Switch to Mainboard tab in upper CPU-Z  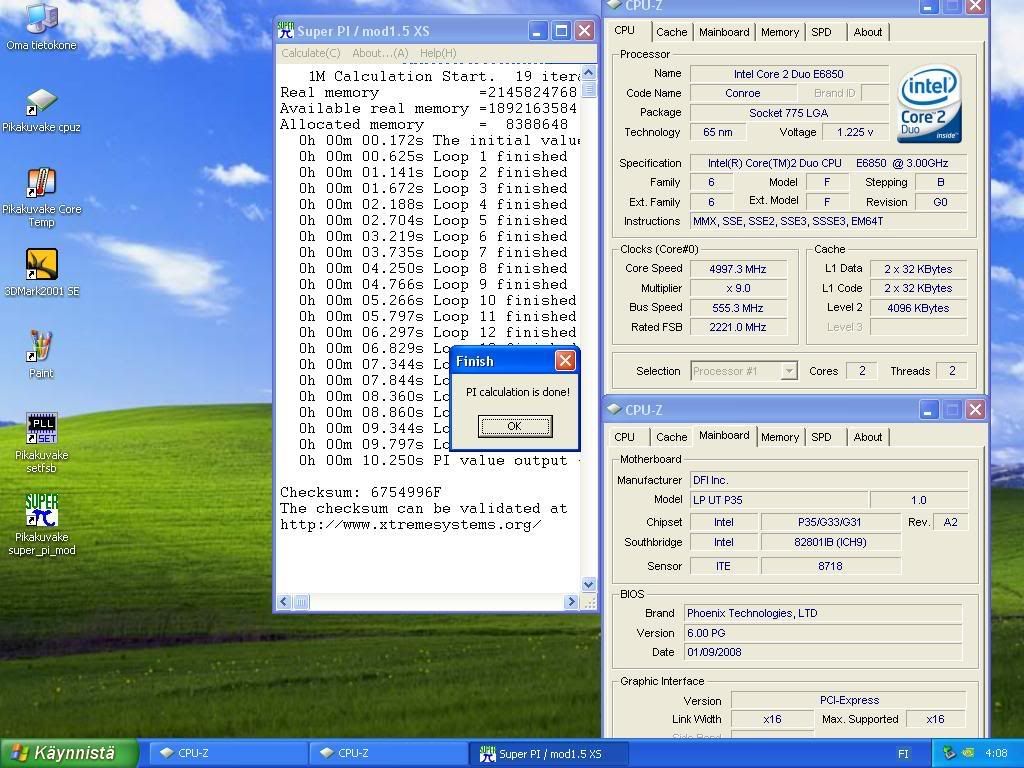[x=724, y=32]
